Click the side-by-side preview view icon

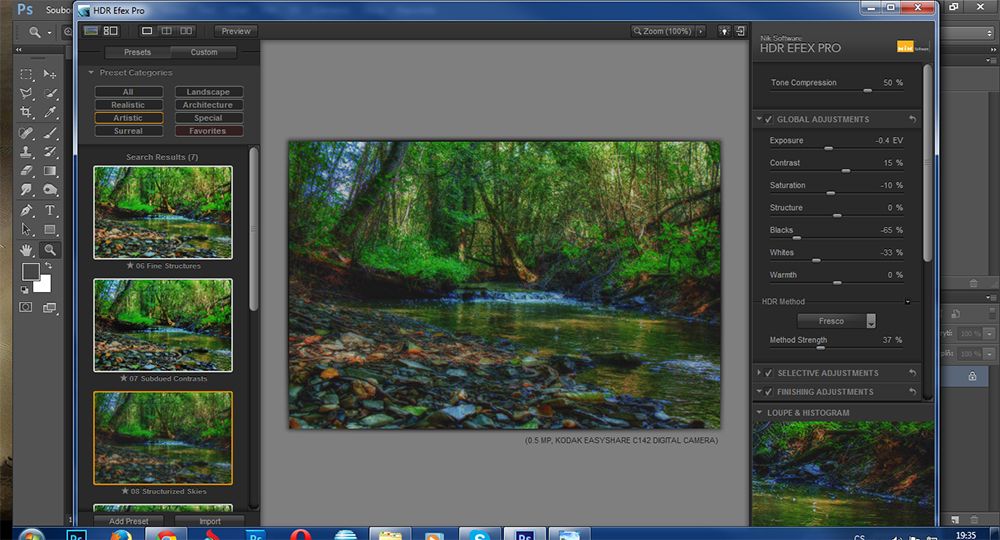click(x=187, y=31)
